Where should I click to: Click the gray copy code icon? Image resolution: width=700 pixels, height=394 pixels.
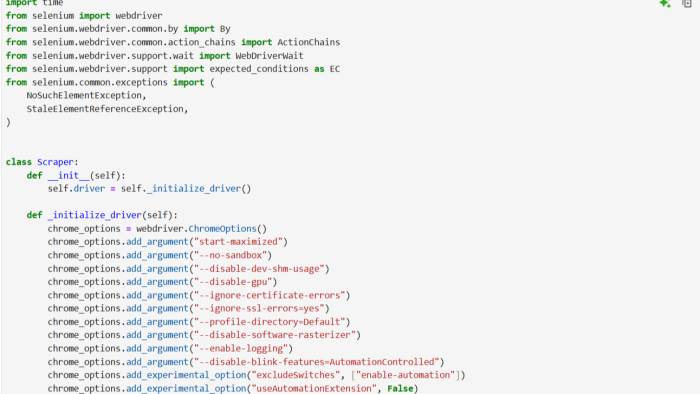(x=687, y=4)
